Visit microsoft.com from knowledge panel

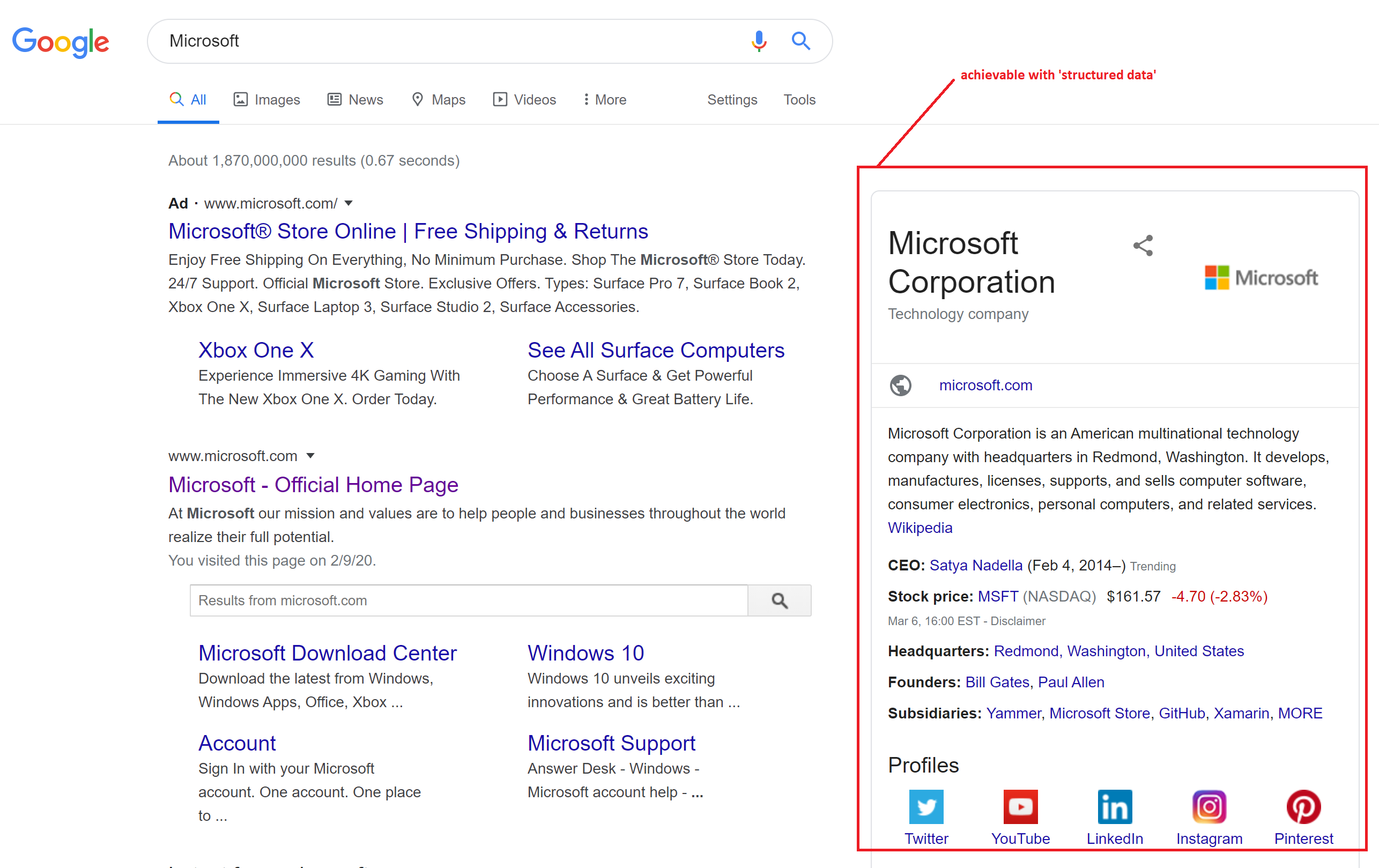pos(985,385)
